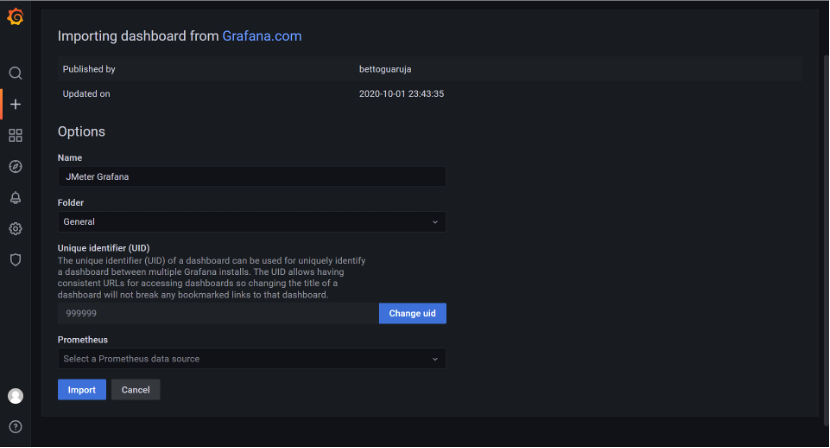Click the UID field showing 999999

tap(218, 313)
